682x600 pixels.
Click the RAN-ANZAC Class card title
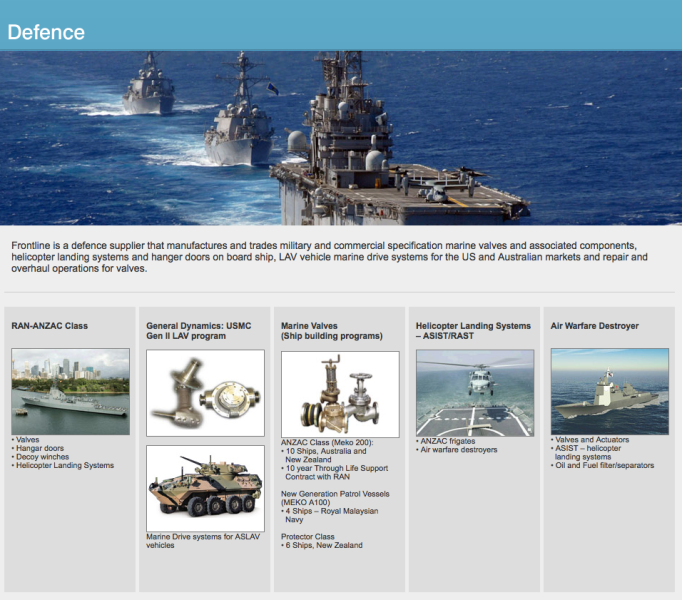tap(50, 326)
